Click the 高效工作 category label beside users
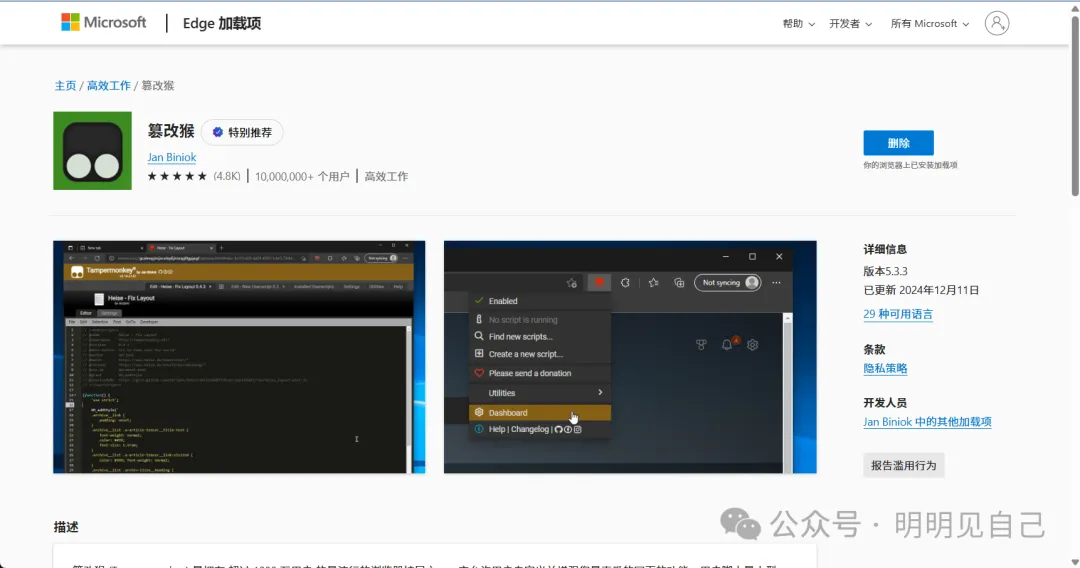 tap(386, 176)
